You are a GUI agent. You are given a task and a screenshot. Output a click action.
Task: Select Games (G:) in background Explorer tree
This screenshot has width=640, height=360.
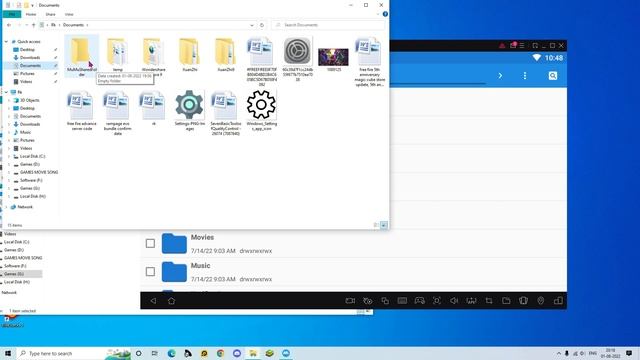[x=14, y=274]
